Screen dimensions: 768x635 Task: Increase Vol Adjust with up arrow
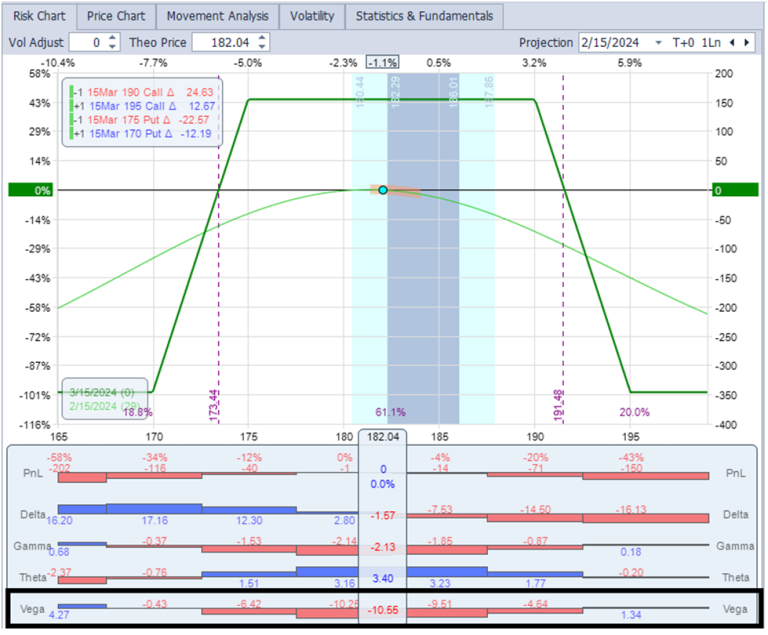[112, 38]
